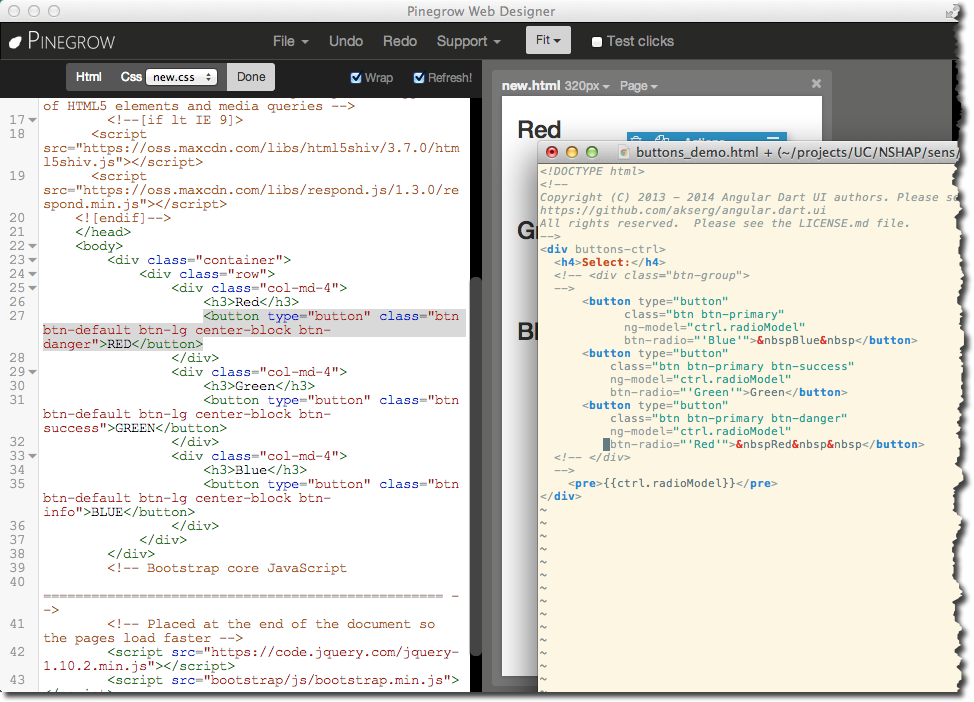974x702 pixels.
Task: Click the code editor's vertical scrollbar
Action: 476,466
